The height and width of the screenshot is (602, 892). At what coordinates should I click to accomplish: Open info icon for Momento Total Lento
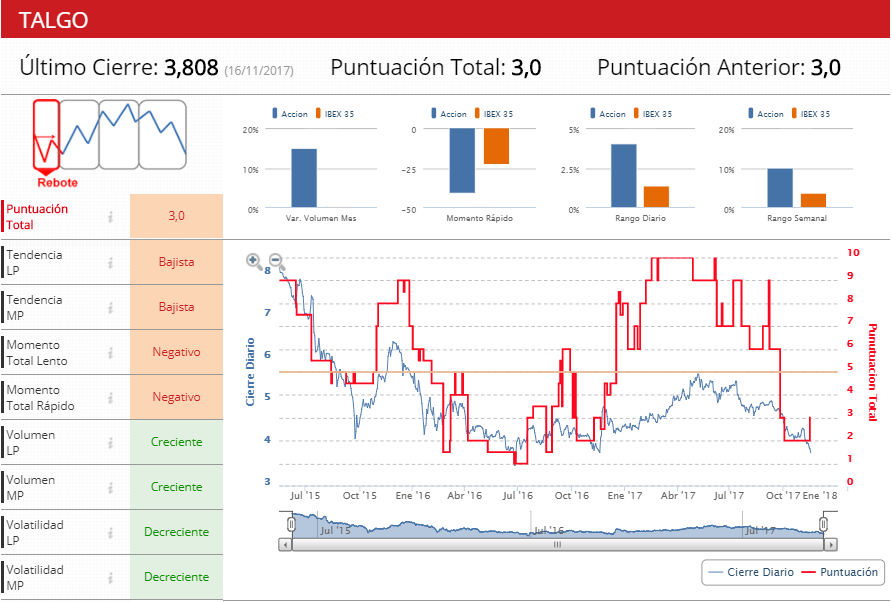coord(111,353)
